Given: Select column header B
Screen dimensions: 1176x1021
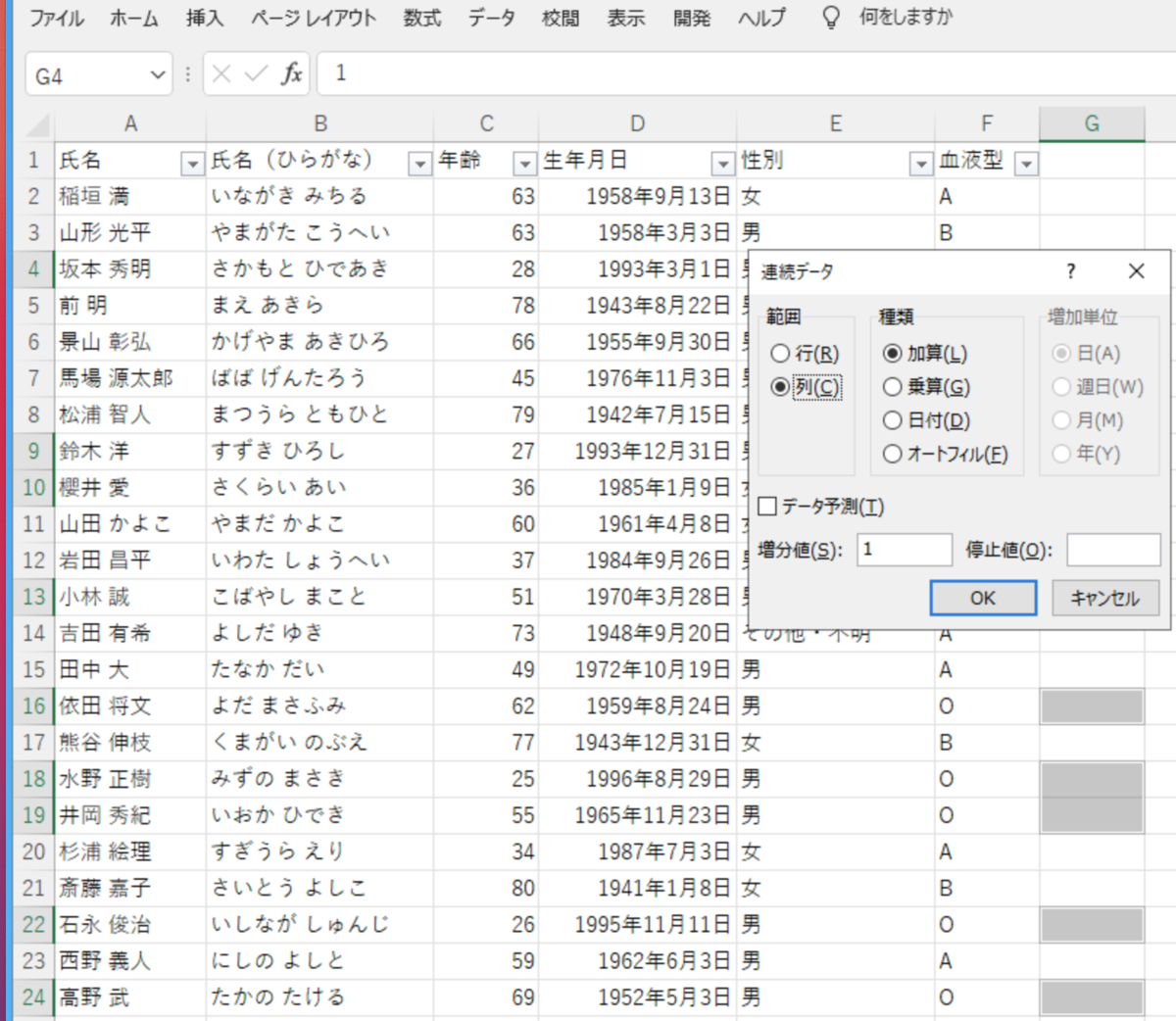Looking at the screenshot, I should (x=319, y=124).
